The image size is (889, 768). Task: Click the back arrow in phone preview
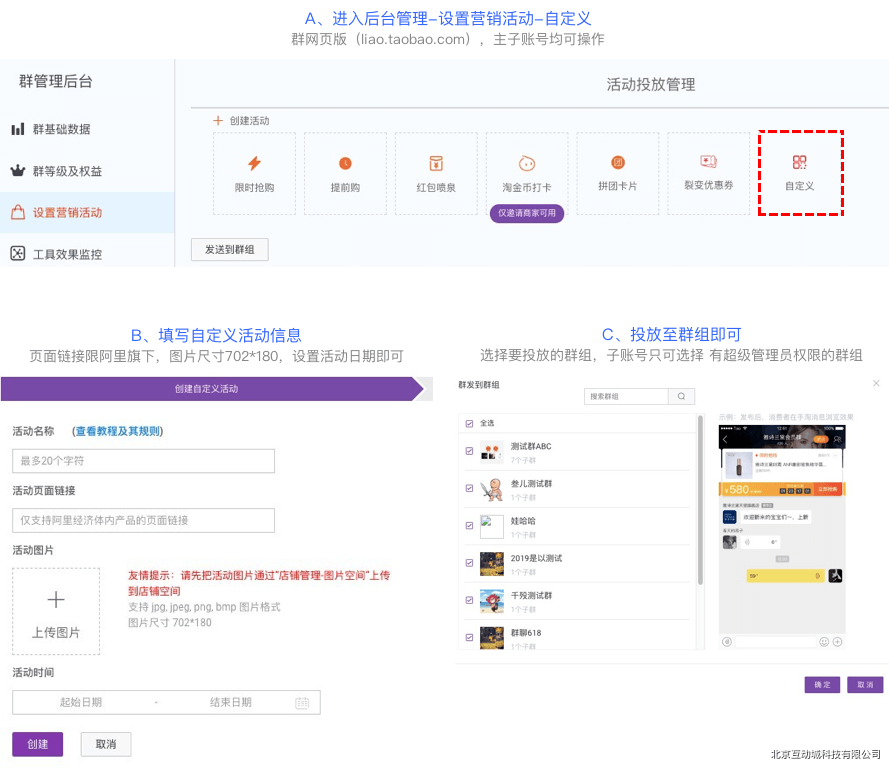[725, 439]
